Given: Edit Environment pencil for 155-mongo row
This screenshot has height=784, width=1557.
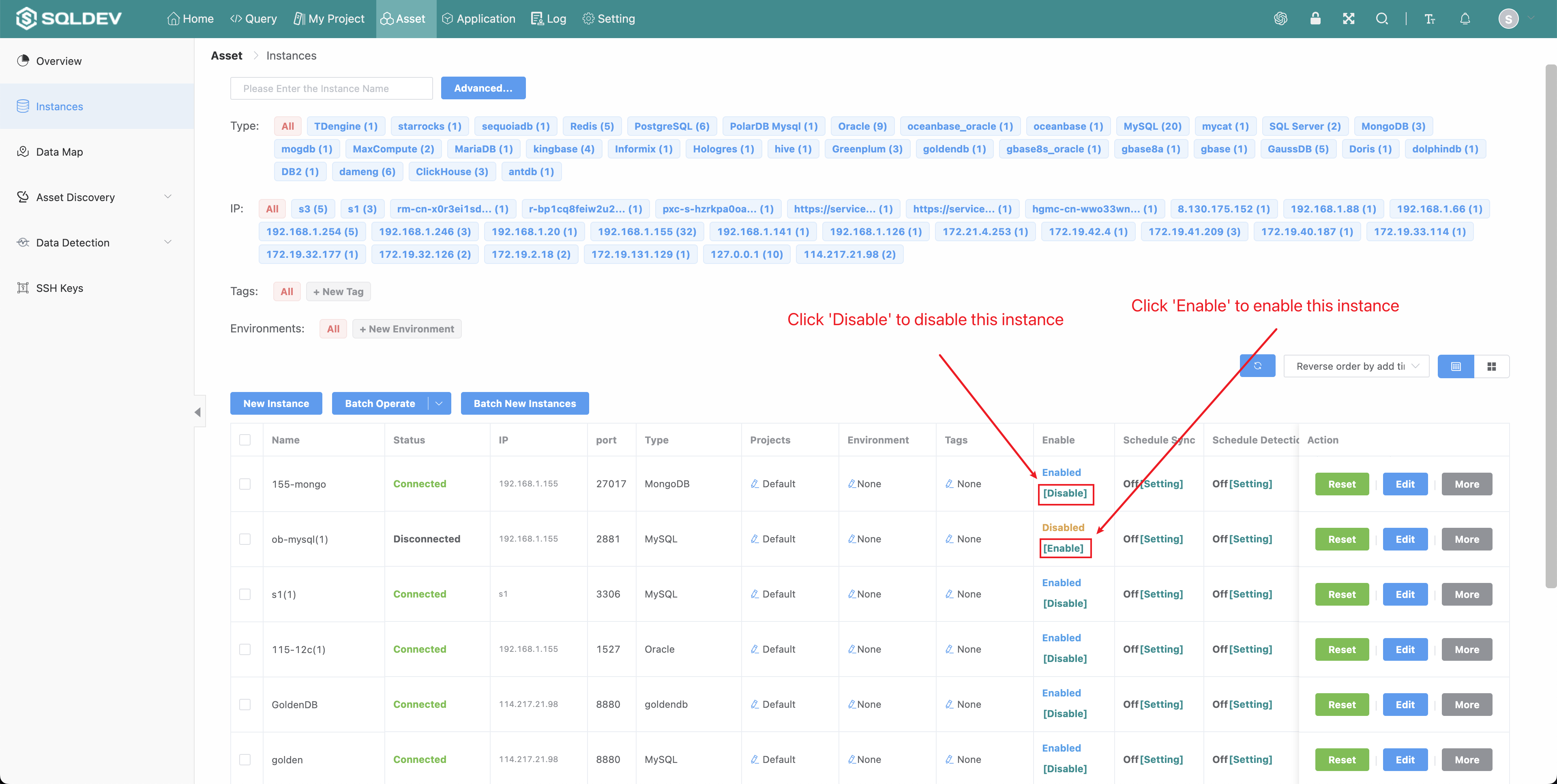Looking at the screenshot, I should point(851,484).
